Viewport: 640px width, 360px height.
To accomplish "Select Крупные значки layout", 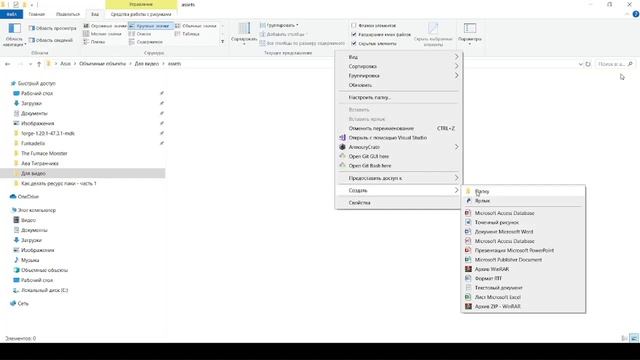I will point(151,26).
